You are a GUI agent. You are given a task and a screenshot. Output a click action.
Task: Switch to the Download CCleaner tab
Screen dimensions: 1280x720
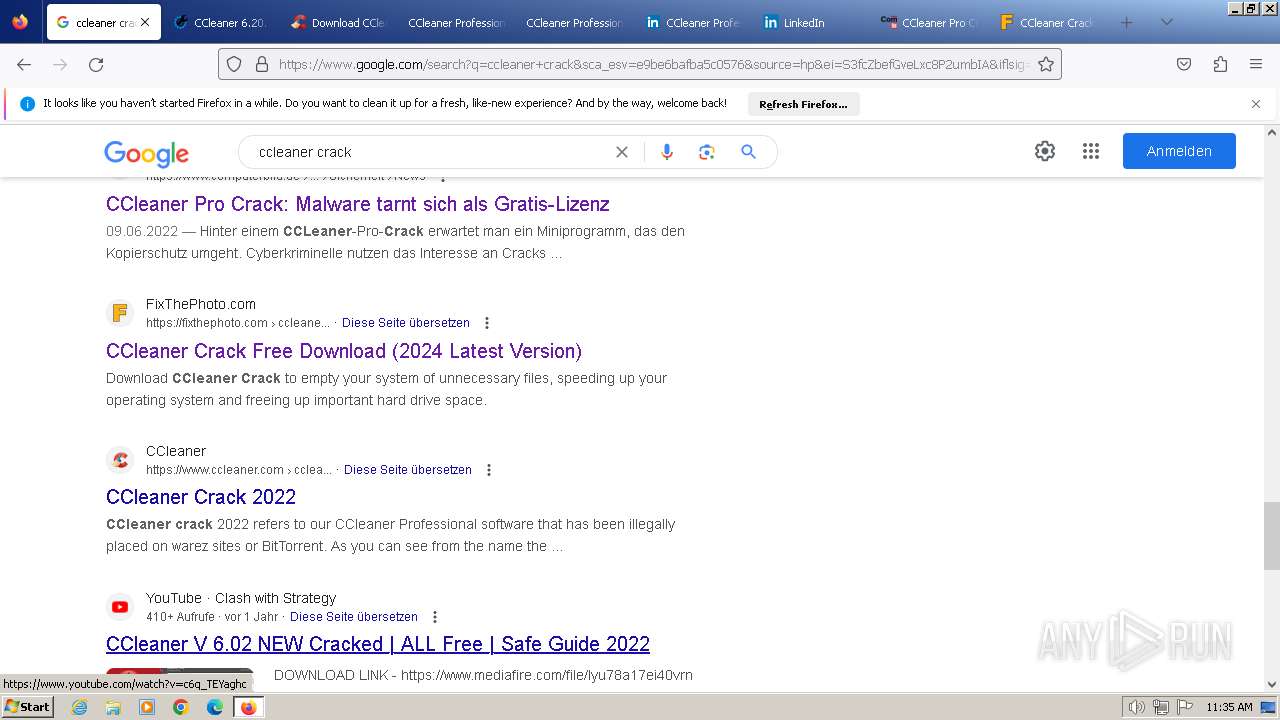point(339,22)
